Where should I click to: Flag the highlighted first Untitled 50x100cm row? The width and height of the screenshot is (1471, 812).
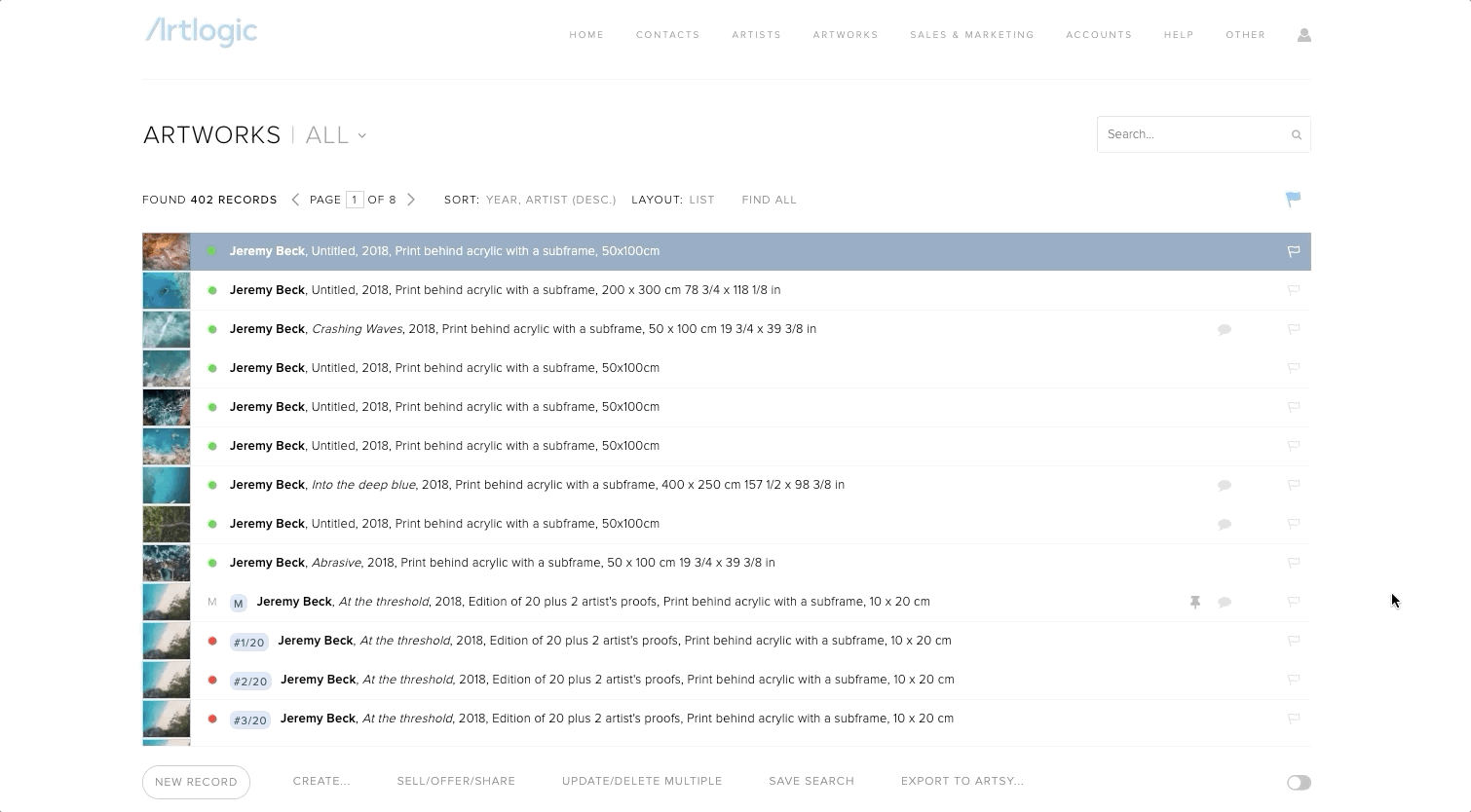coord(1294,251)
